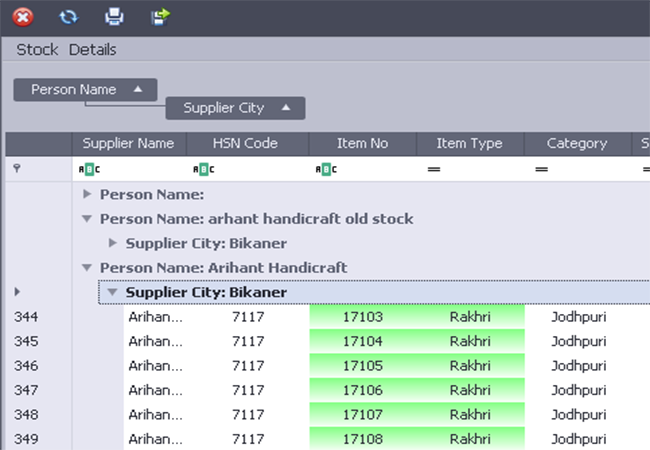The width and height of the screenshot is (650, 450).
Task: Sort by HSN Code column header
Action: click(247, 143)
